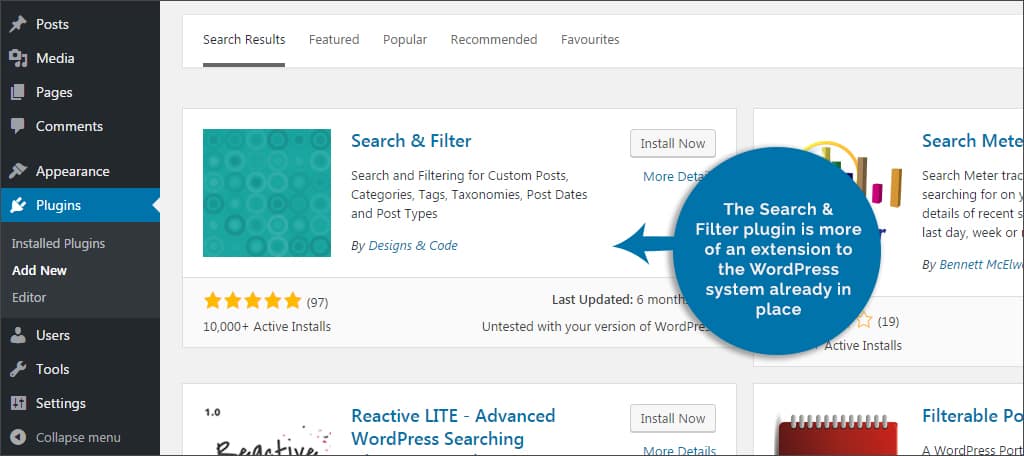The width and height of the screenshot is (1024, 456).
Task: Select the Plugins menu item
Action: (80, 205)
